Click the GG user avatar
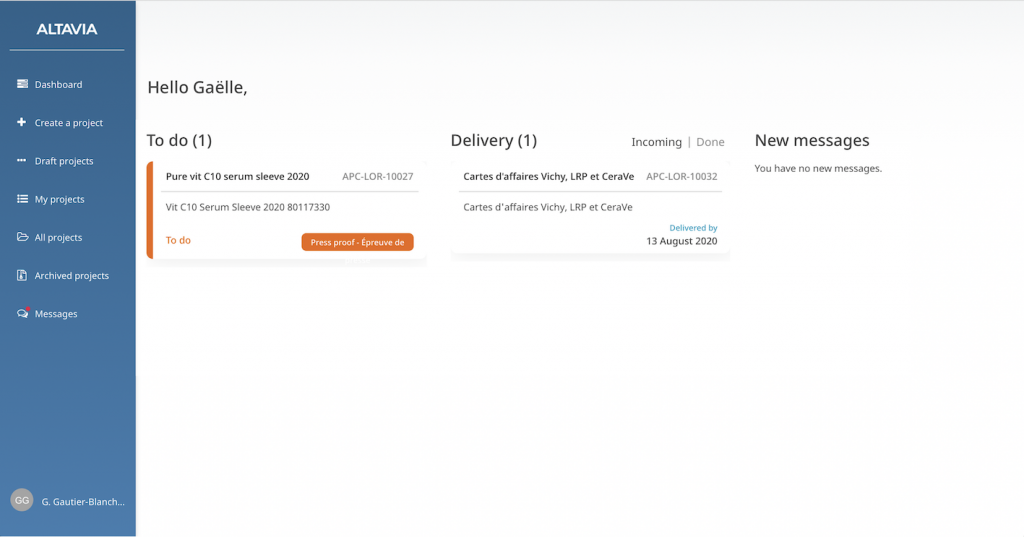Screen dimensions: 1024x537 coord(22,500)
